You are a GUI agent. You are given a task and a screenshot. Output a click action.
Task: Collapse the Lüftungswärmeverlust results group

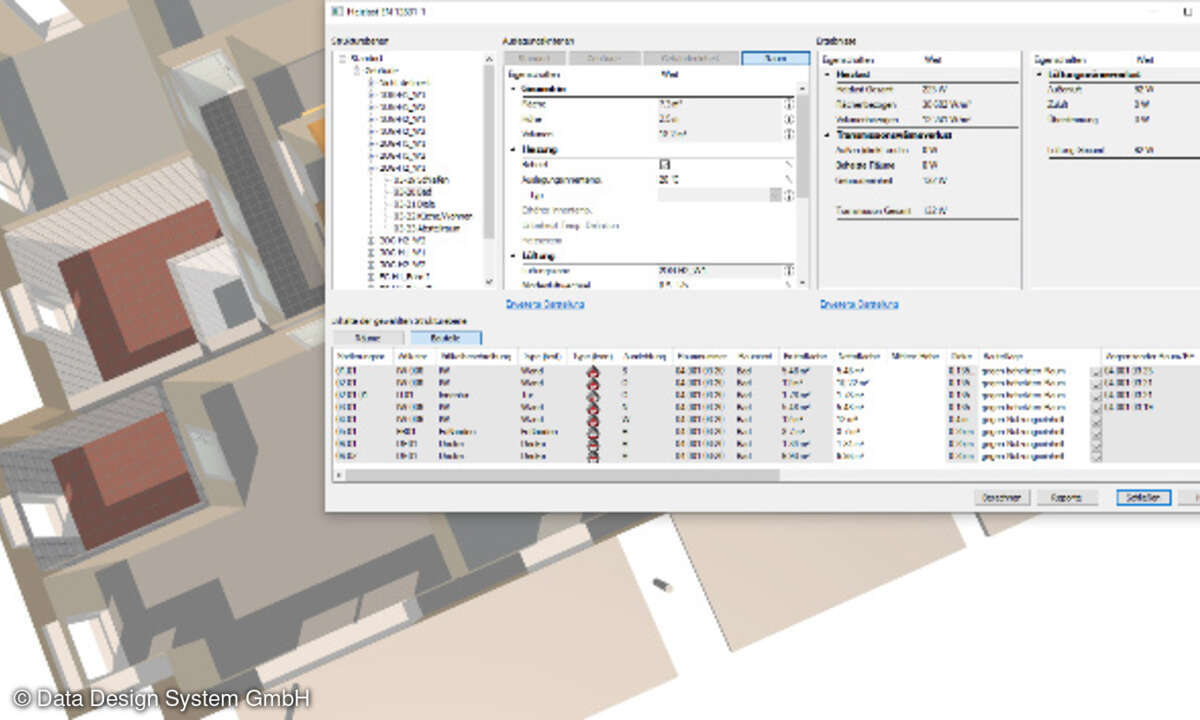coord(1040,75)
